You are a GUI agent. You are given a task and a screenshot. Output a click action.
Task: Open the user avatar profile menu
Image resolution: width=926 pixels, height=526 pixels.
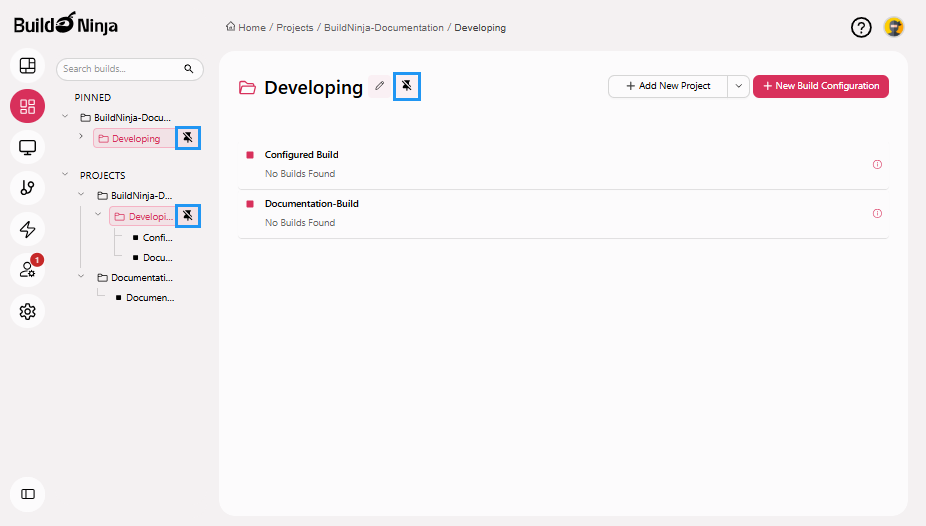click(894, 28)
